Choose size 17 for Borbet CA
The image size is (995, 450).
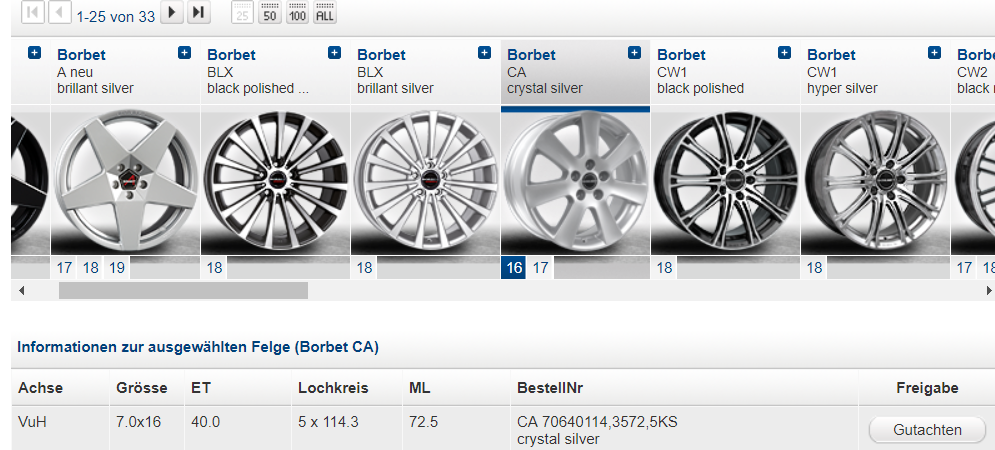coord(541,268)
